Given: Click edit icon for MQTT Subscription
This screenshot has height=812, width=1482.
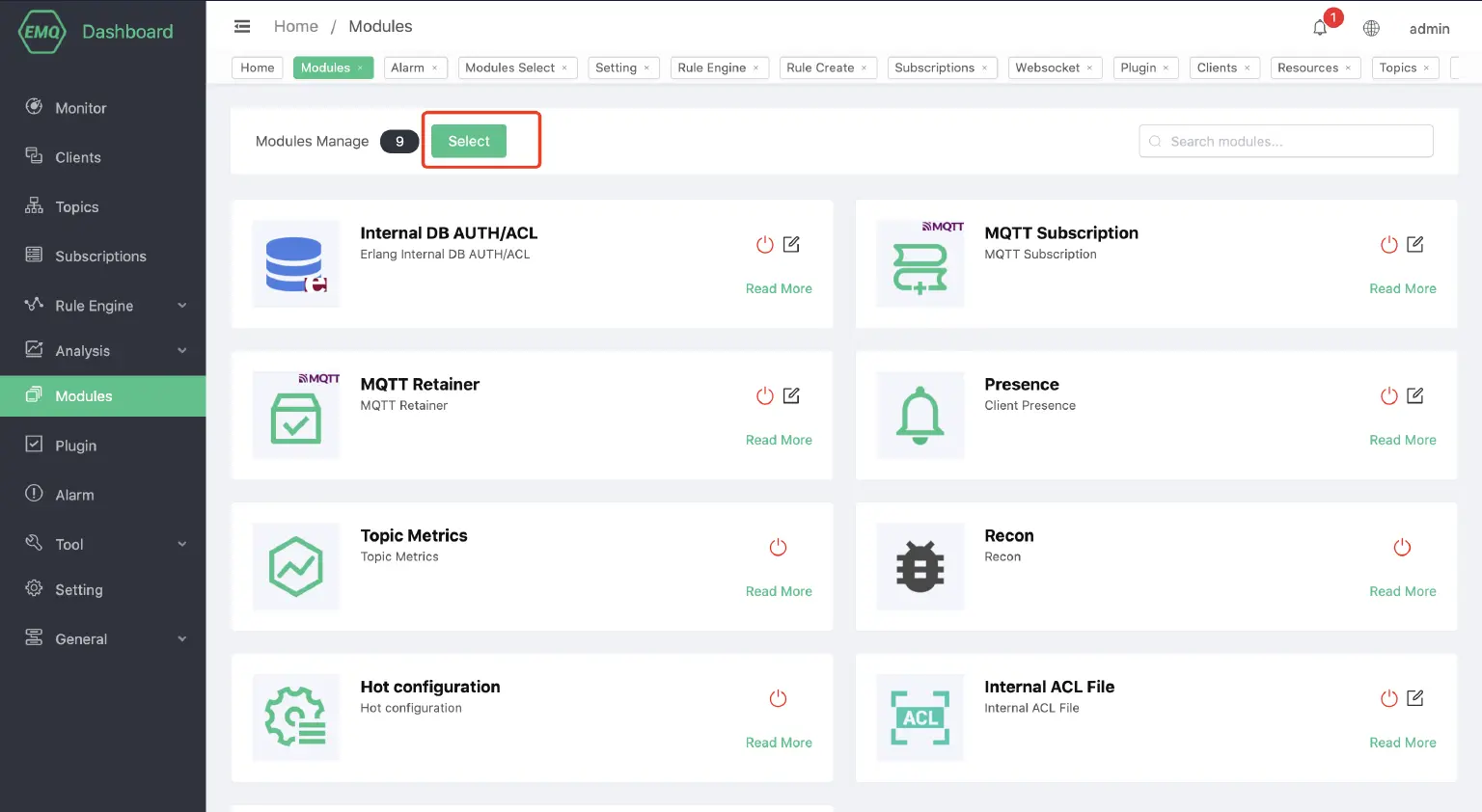Looking at the screenshot, I should [1415, 244].
